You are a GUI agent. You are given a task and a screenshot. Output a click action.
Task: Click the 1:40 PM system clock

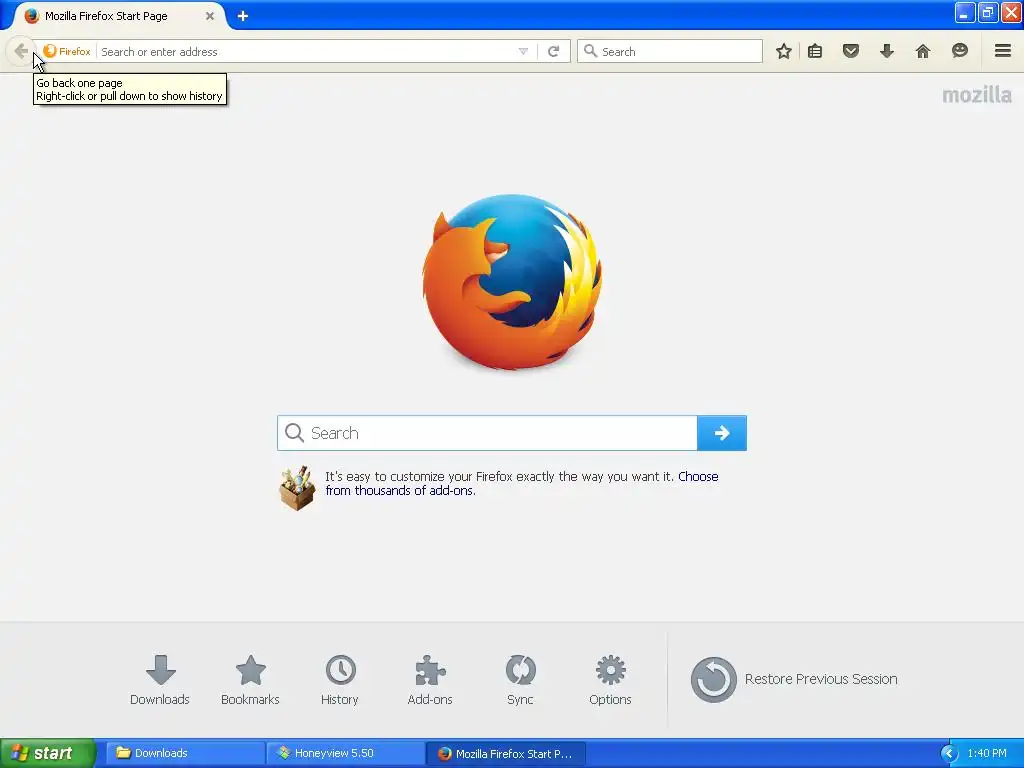(987, 753)
